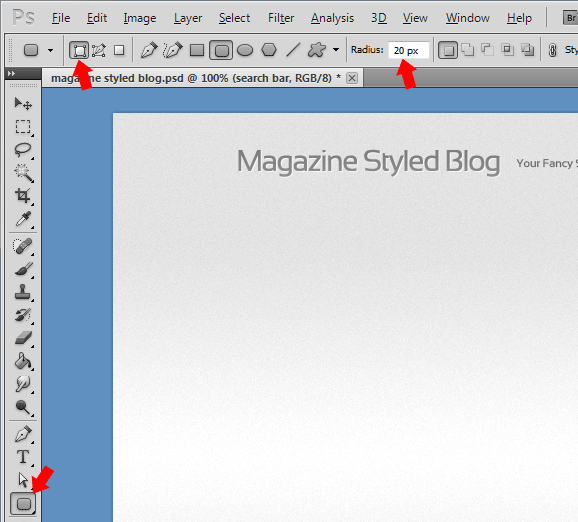Select the Smudge tool in toolbox
The image size is (578, 522).
coord(23,384)
